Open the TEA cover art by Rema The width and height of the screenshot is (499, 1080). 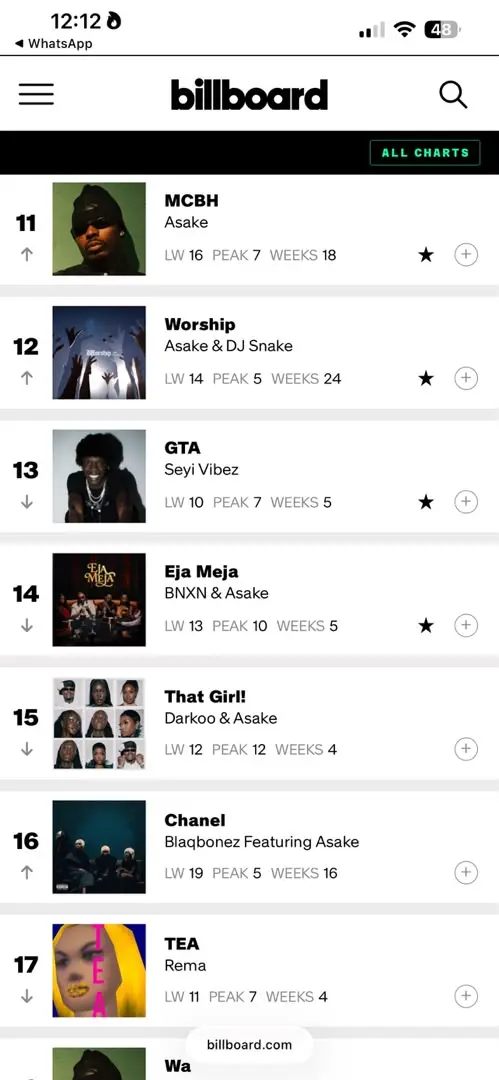(x=99, y=970)
